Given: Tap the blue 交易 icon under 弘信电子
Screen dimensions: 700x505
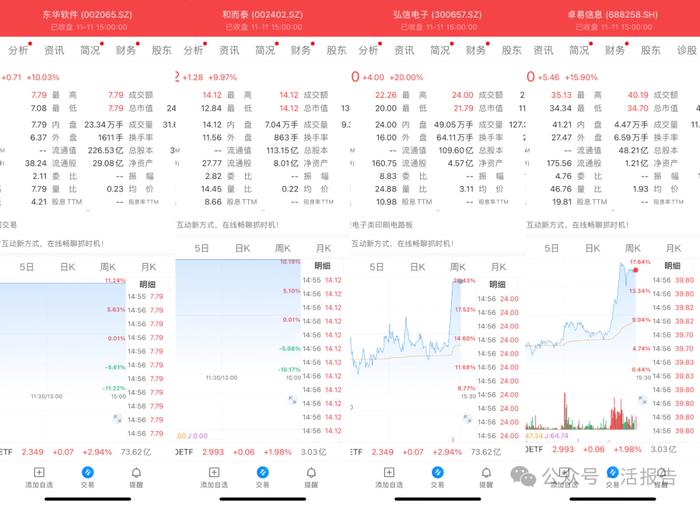Looking at the screenshot, I should [438, 472].
